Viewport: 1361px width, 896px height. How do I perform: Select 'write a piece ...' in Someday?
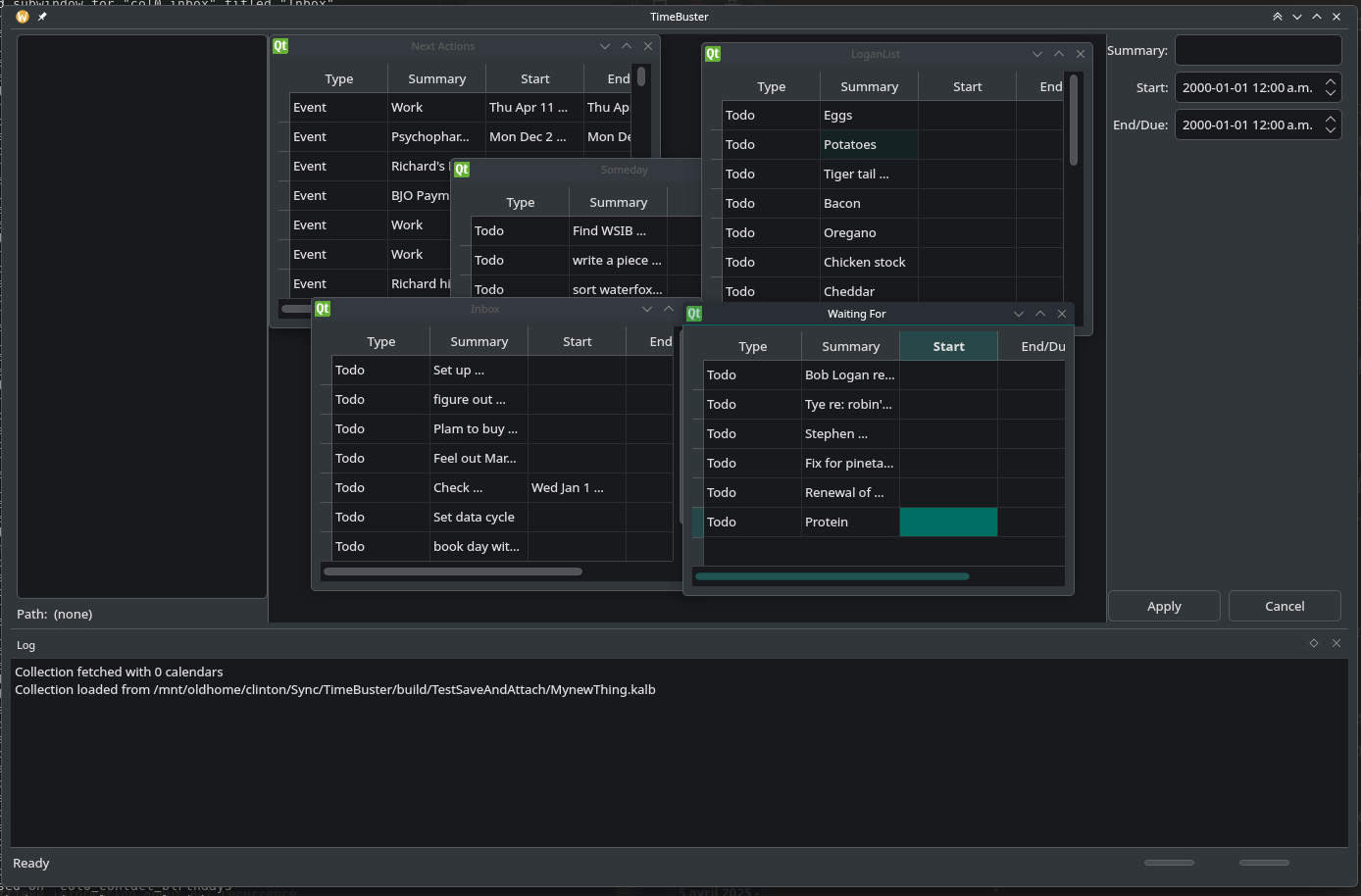tap(618, 260)
